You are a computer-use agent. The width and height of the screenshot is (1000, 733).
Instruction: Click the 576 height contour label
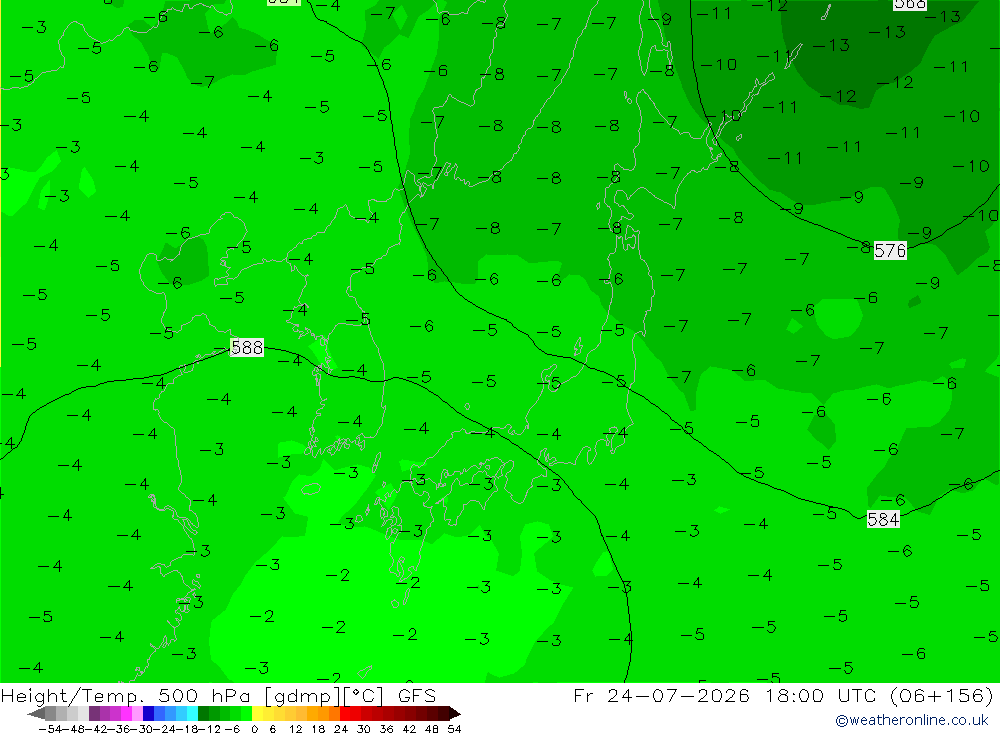pyautogui.click(x=890, y=251)
